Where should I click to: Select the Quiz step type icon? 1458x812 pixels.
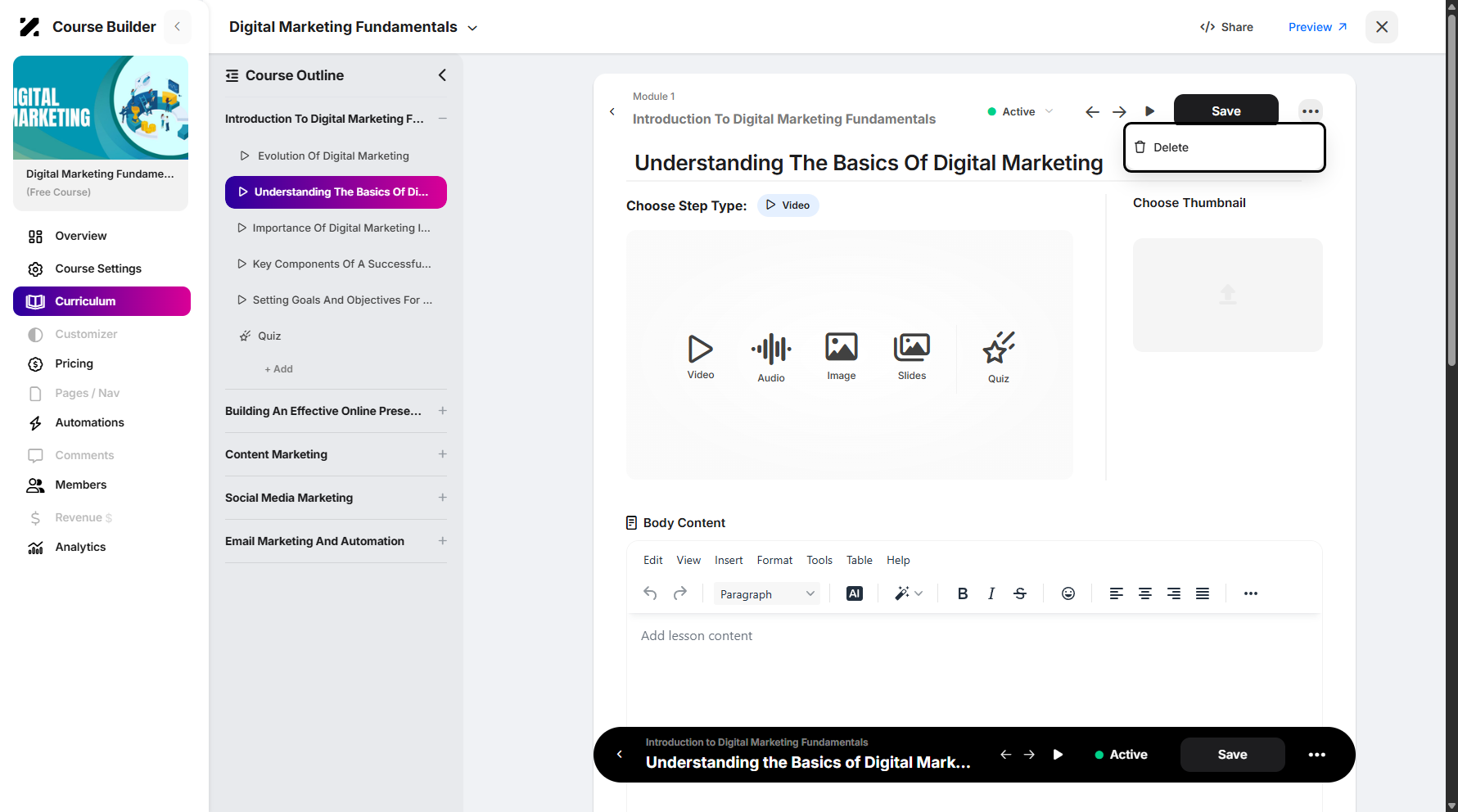[999, 359]
